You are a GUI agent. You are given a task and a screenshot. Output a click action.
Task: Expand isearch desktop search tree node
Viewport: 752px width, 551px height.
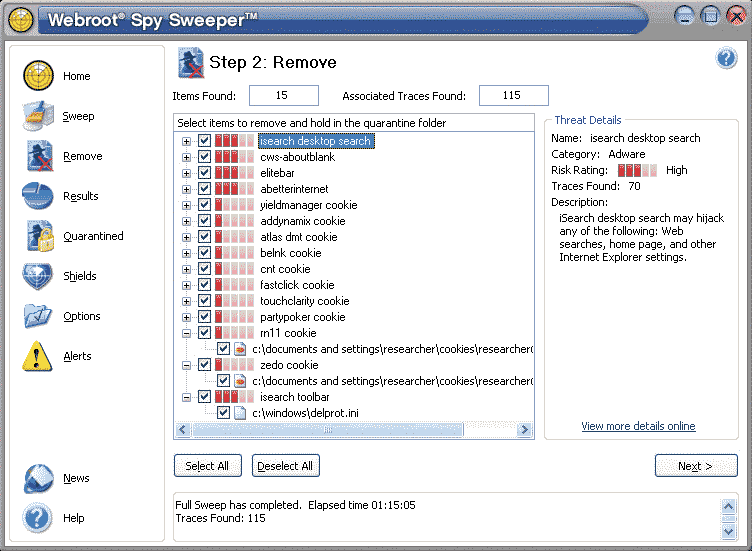click(187, 141)
